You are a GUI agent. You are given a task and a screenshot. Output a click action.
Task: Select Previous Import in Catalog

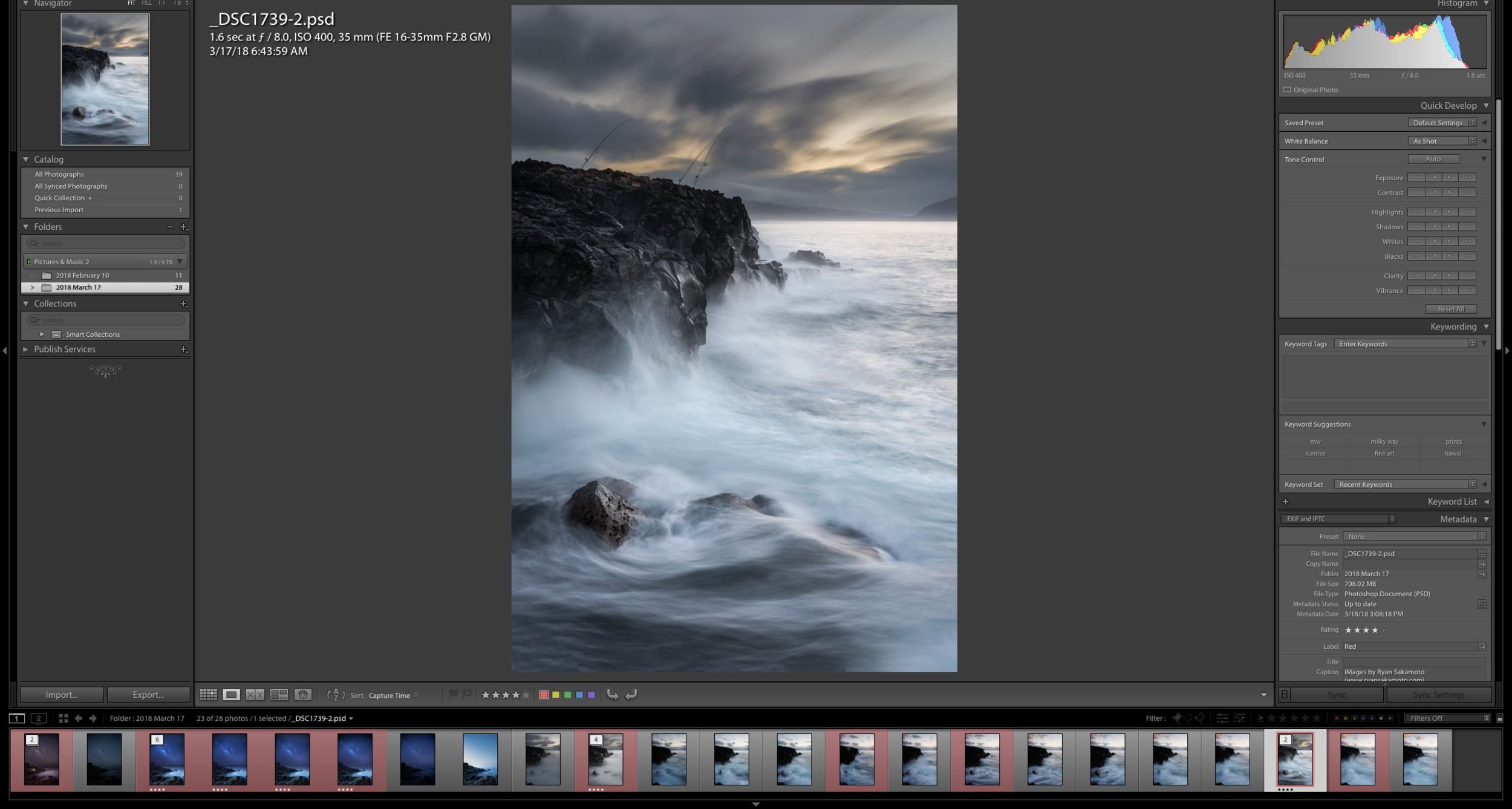point(105,210)
